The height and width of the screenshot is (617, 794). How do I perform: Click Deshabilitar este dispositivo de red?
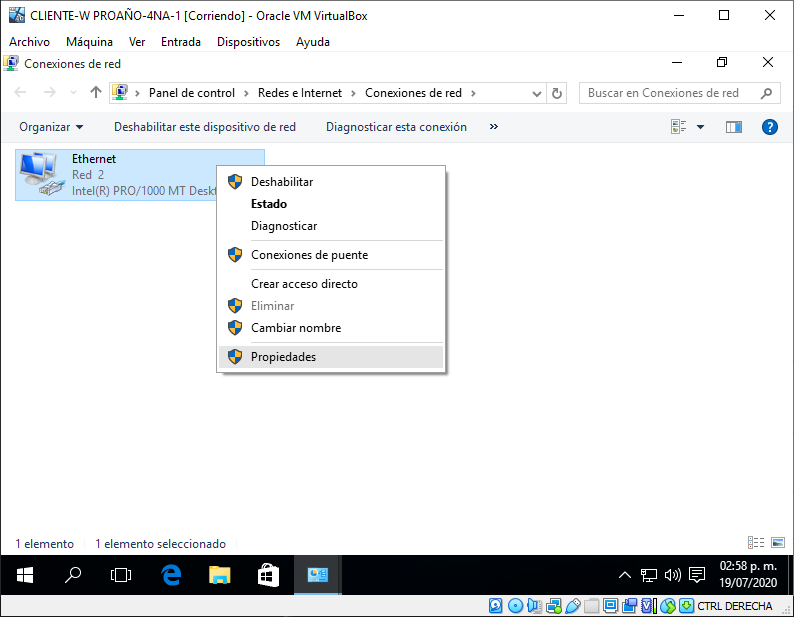[205, 127]
